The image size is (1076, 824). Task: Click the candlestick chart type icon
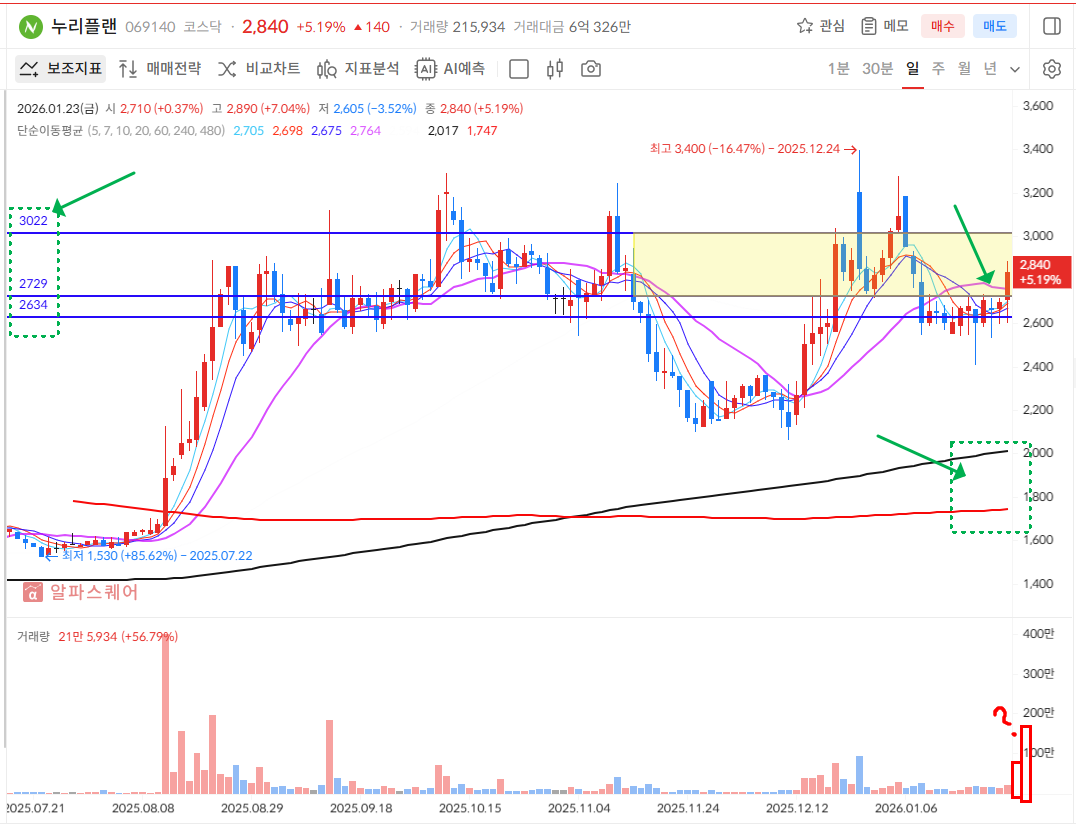(x=556, y=69)
